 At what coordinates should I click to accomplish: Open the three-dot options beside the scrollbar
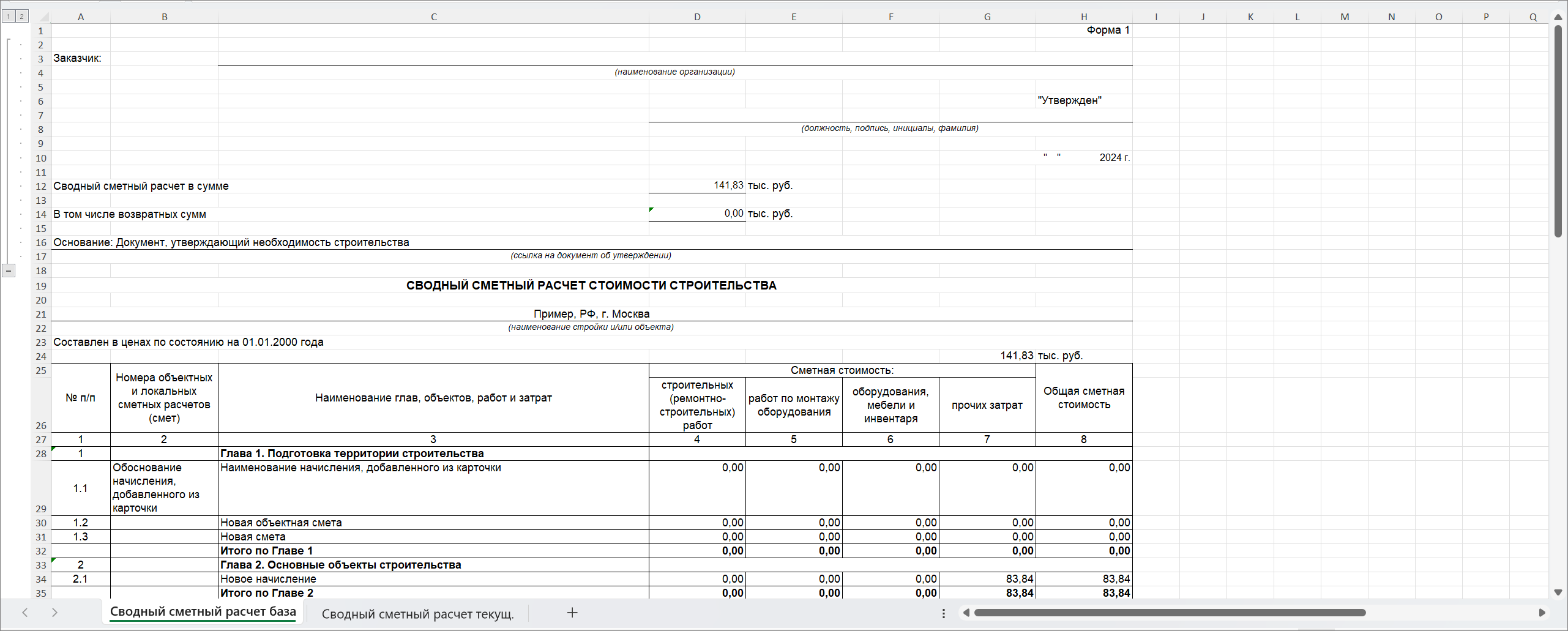click(x=944, y=613)
